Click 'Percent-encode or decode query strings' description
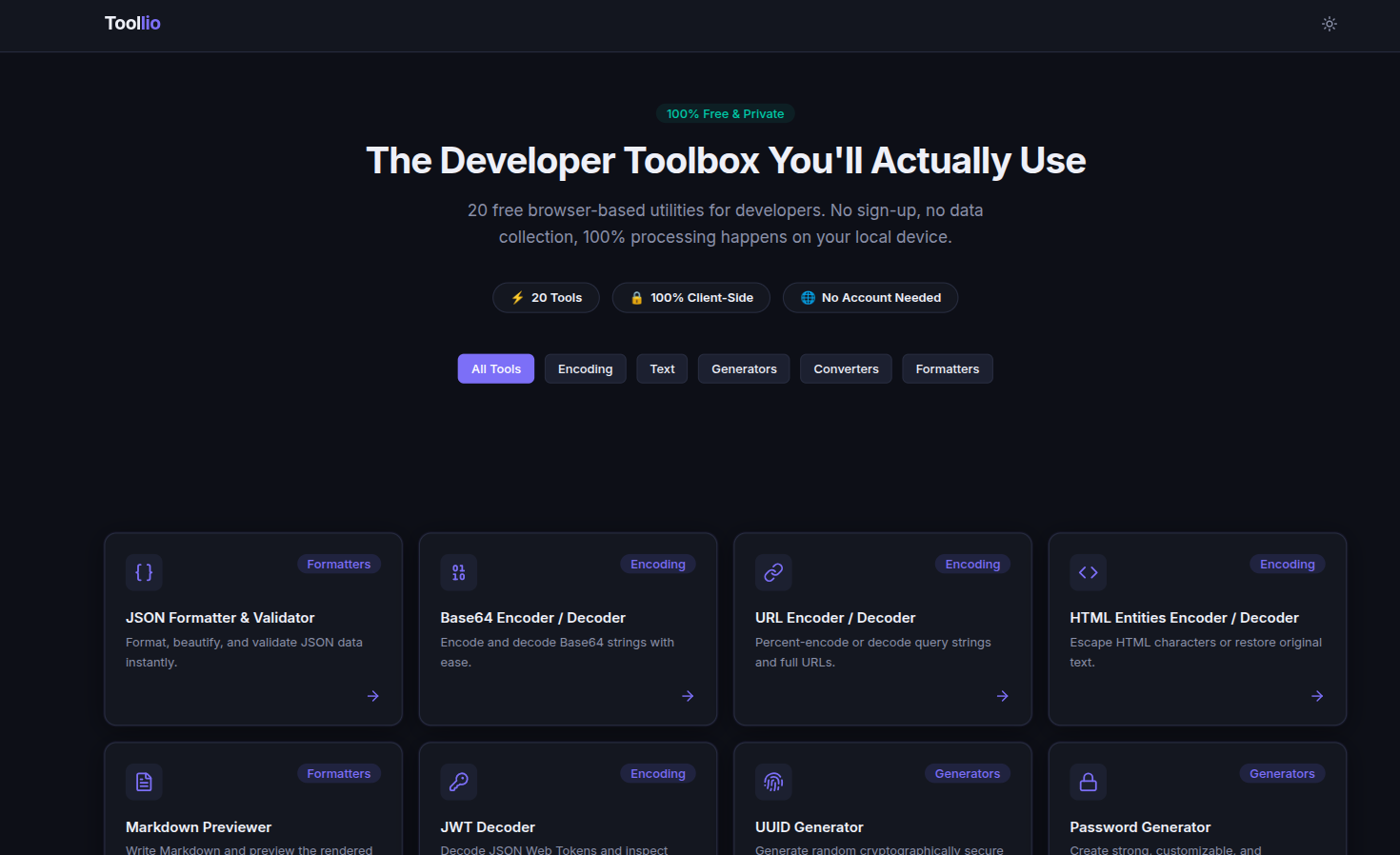The height and width of the screenshot is (855, 1400). coord(873,652)
